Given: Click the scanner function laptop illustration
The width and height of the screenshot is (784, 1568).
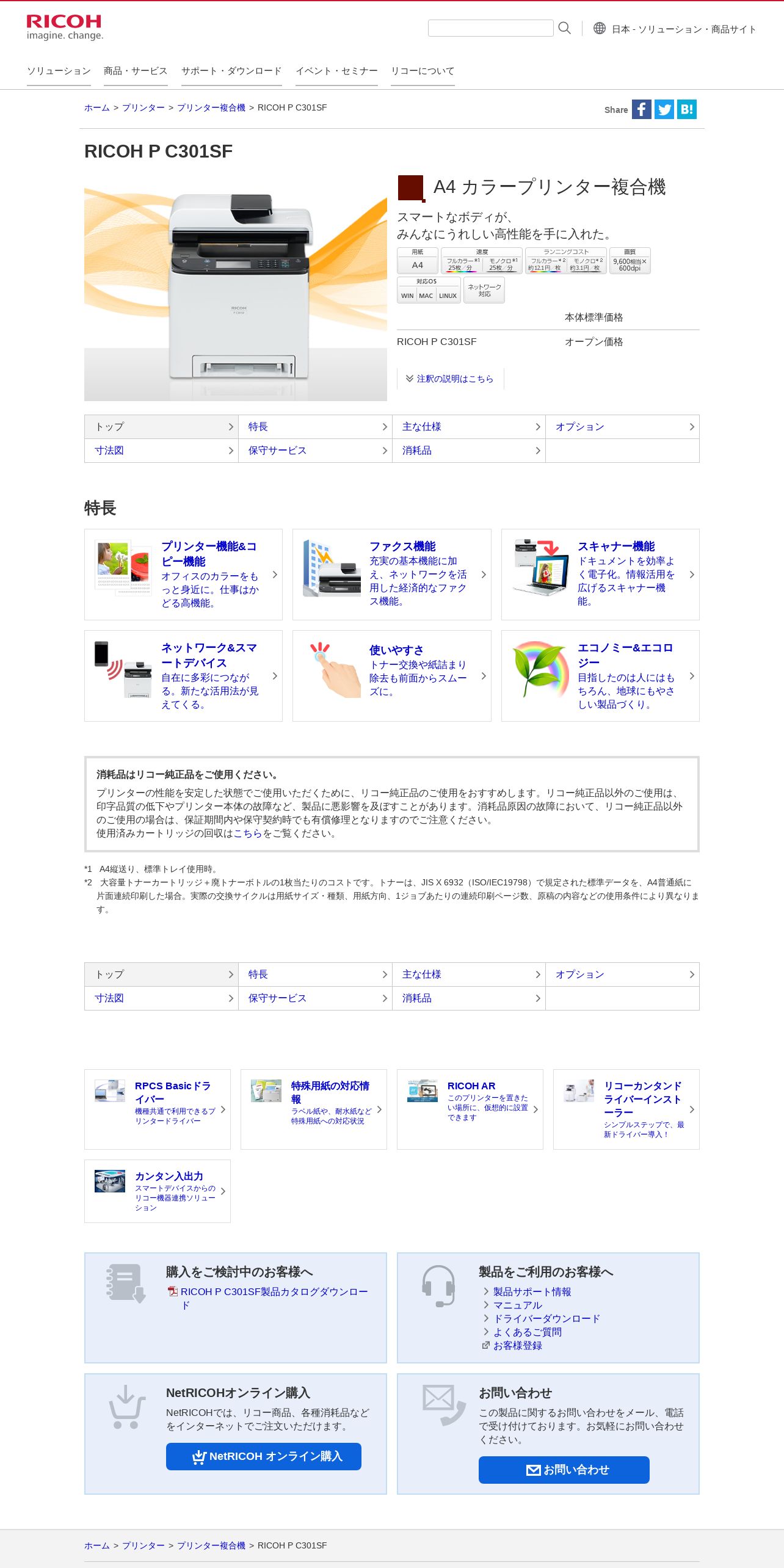Looking at the screenshot, I should [x=540, y=567].
